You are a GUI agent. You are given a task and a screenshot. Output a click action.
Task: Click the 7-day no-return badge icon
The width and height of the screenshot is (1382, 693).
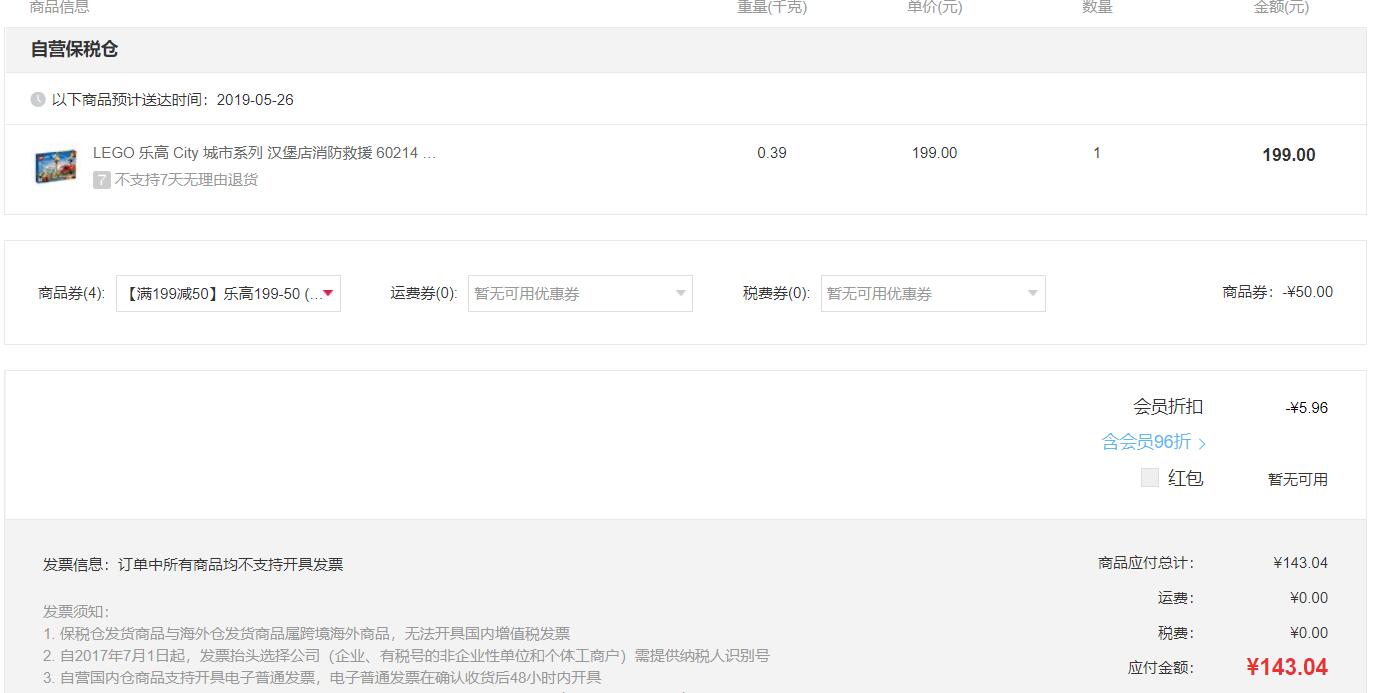click(x=101, y=180)
